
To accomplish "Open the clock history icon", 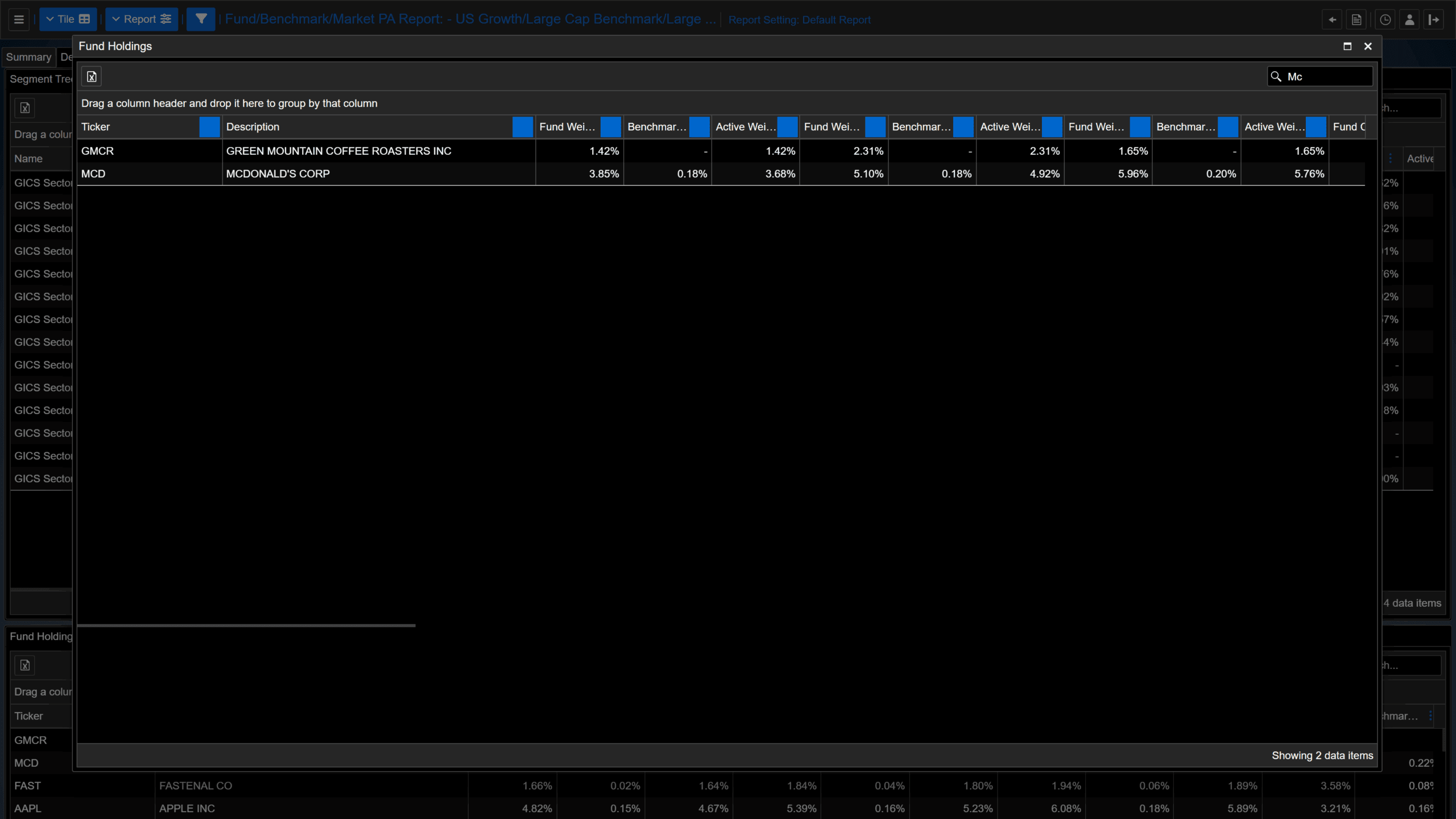I will [1385, 20].
